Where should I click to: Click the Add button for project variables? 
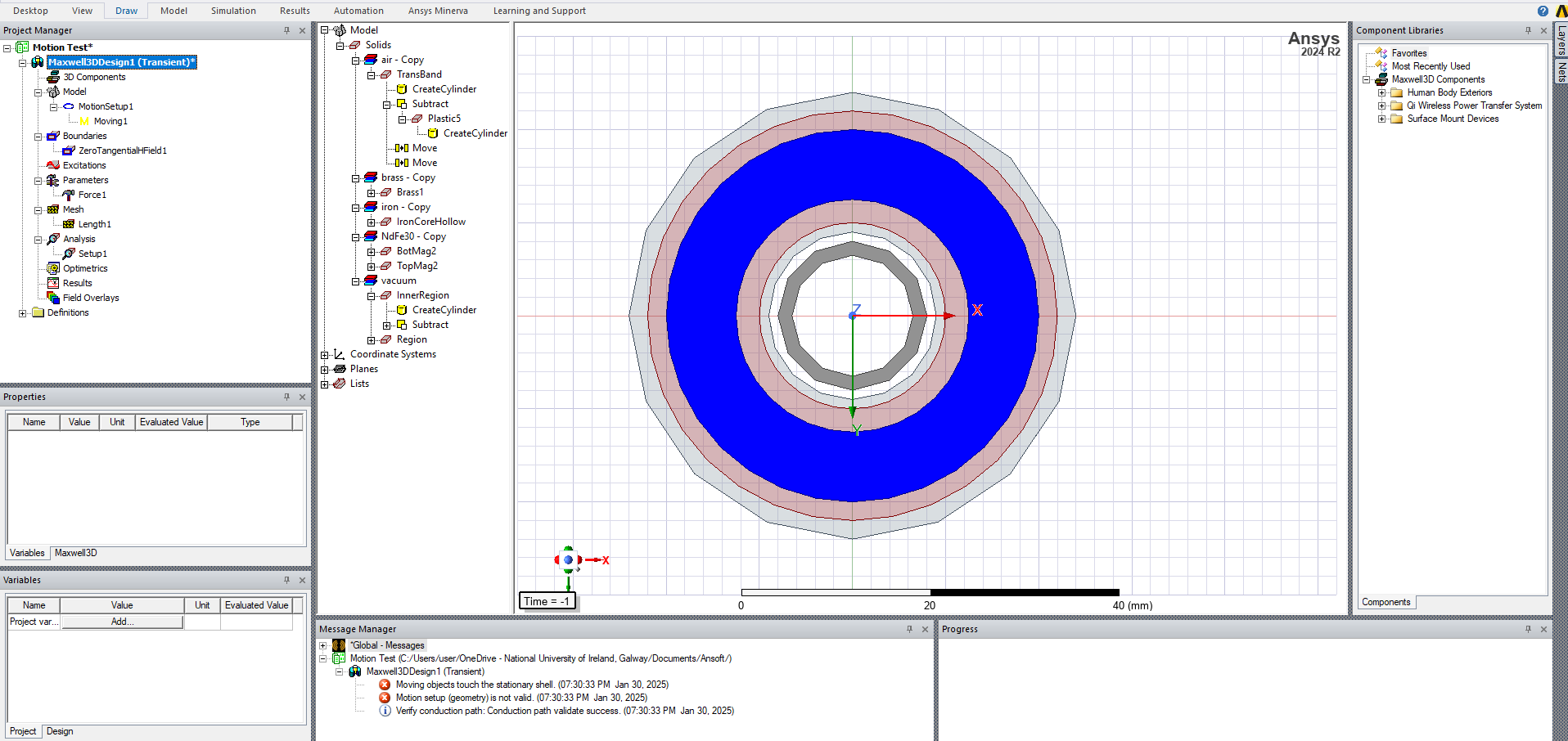(x=122, y=622)
